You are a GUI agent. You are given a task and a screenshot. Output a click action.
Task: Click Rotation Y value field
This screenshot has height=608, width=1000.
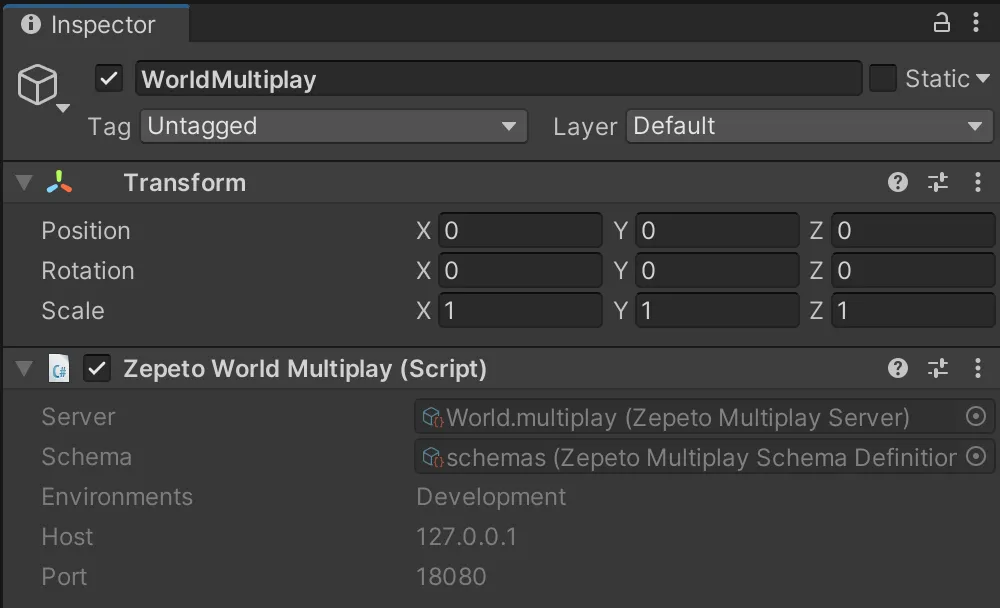click(x=717, y=271)
